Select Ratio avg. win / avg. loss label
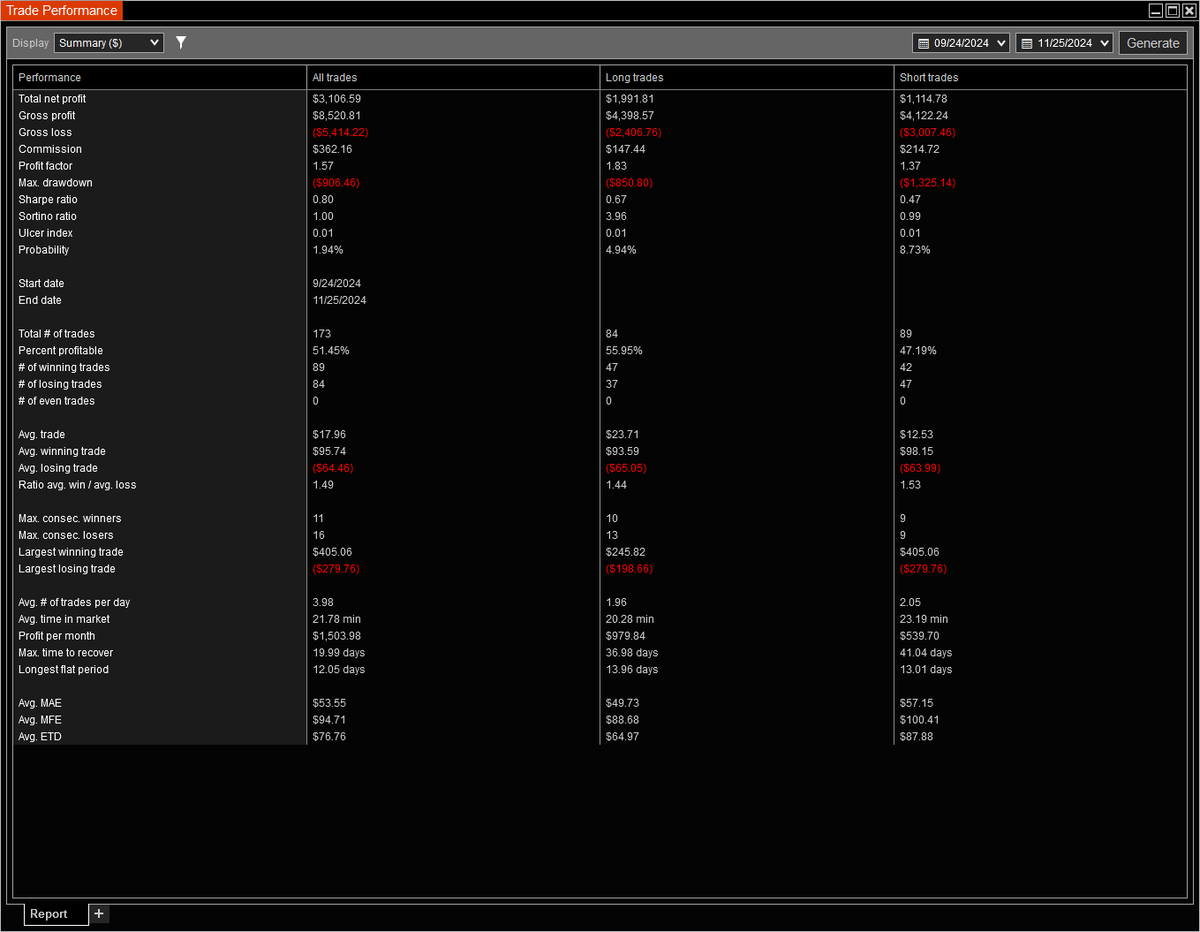 click(x=77, y=485)
